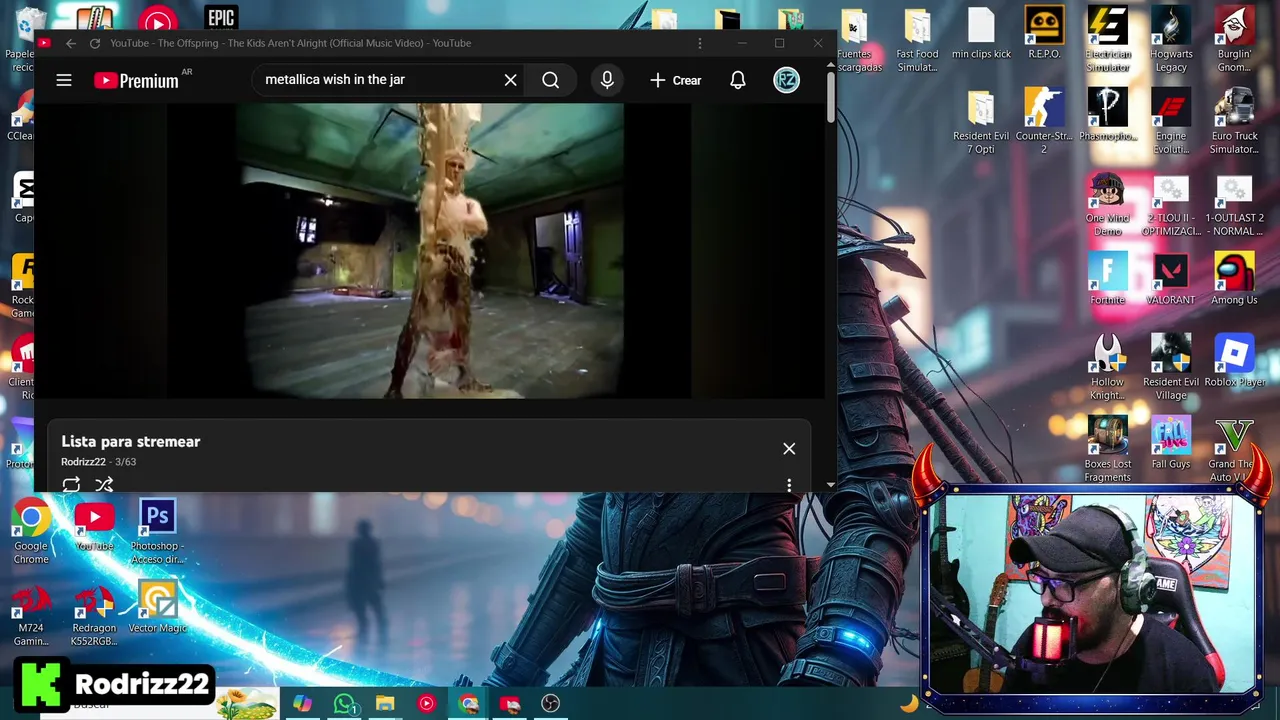Open the Roblox Player shortcut

click(1234, 361)
